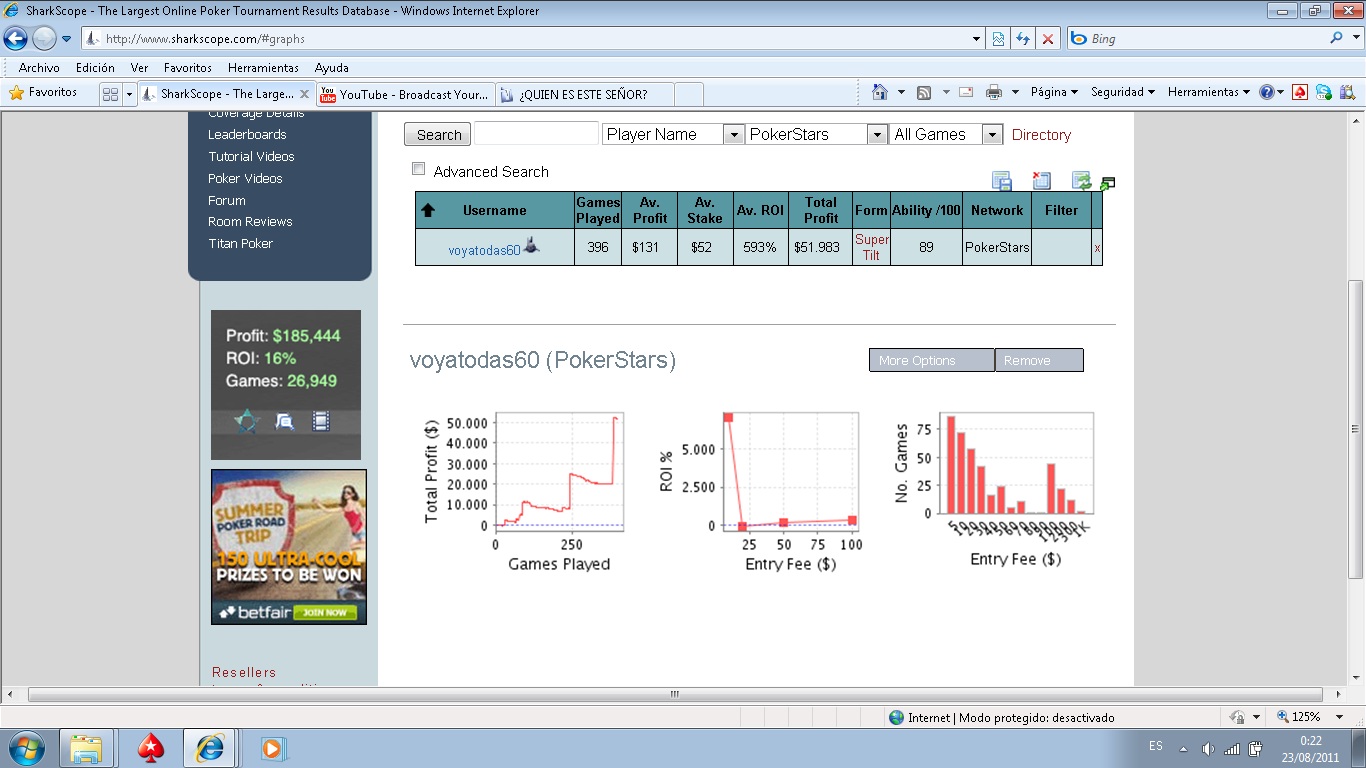The height and width of the screenshot is (768, 1366).
Task: Open the Herramientas command bar dropdown
Action: [1209, 92]
